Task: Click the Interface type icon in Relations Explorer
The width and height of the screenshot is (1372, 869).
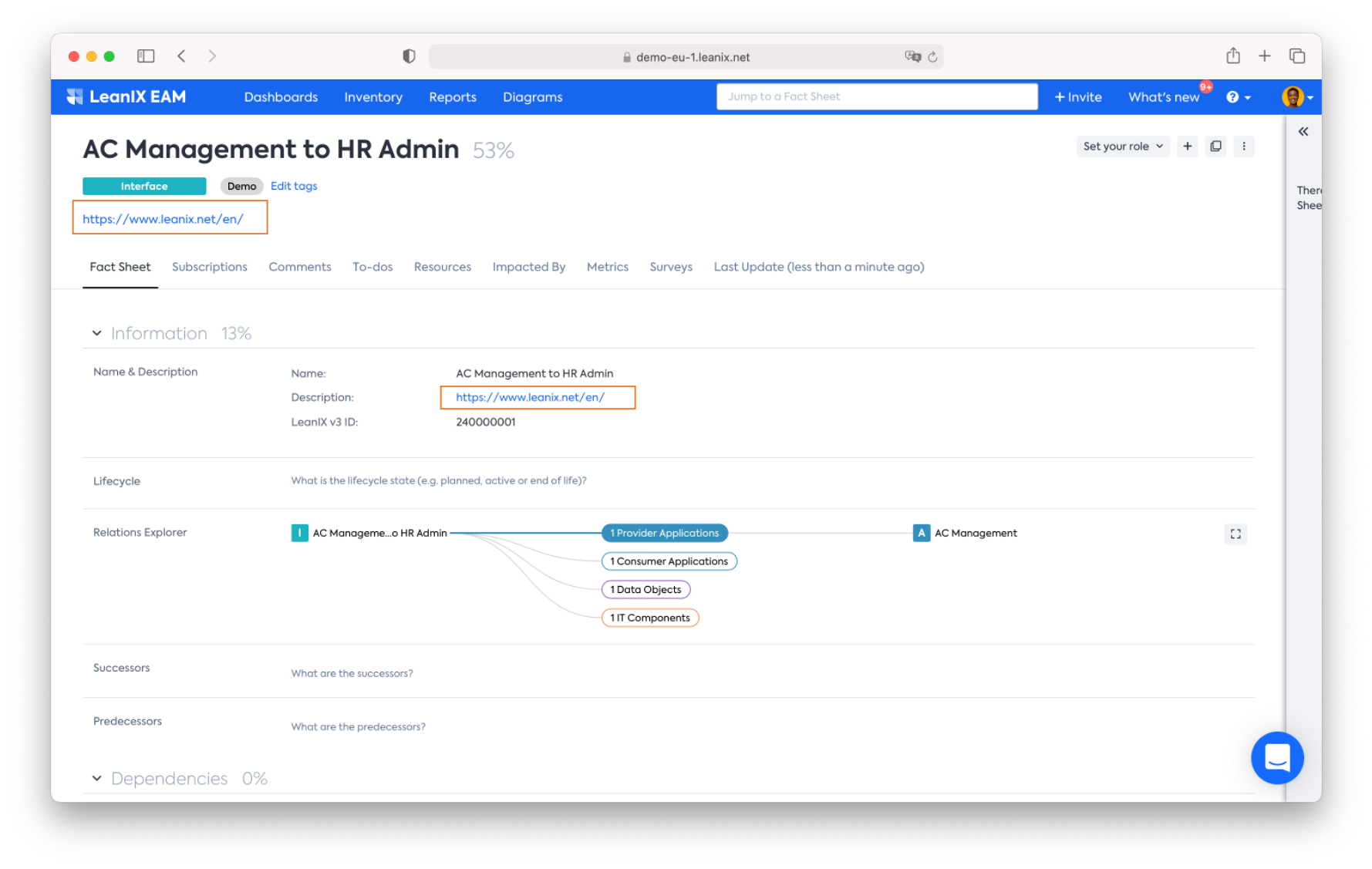Action: (299, 533)
